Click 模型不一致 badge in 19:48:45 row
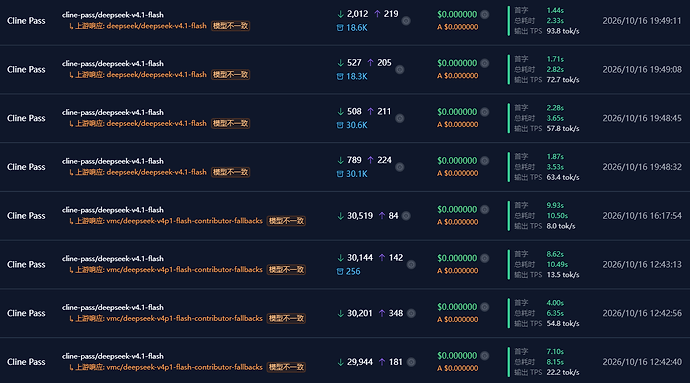 pyautogui.click(x=231, y=124)
